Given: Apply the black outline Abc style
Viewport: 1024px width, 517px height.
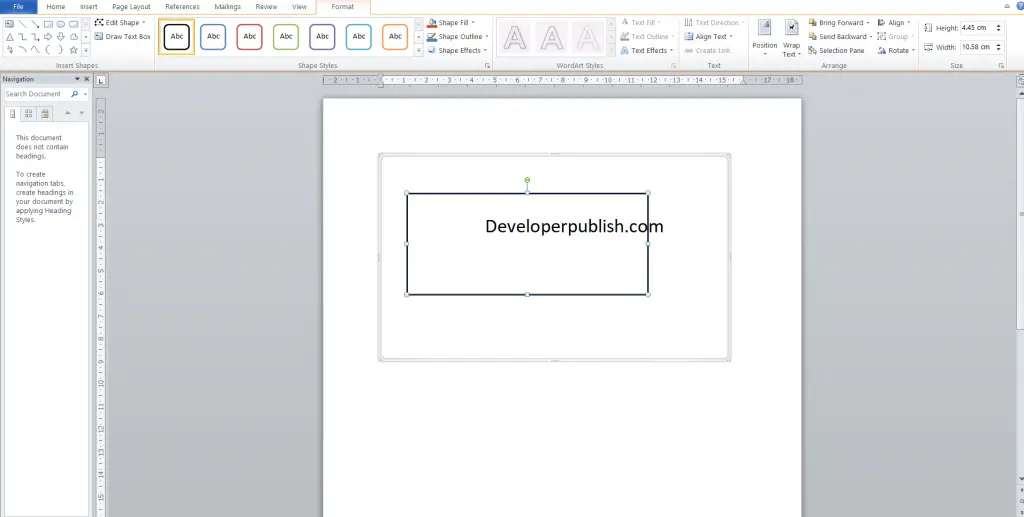Looking at the screenshot, I should [176, 37].
